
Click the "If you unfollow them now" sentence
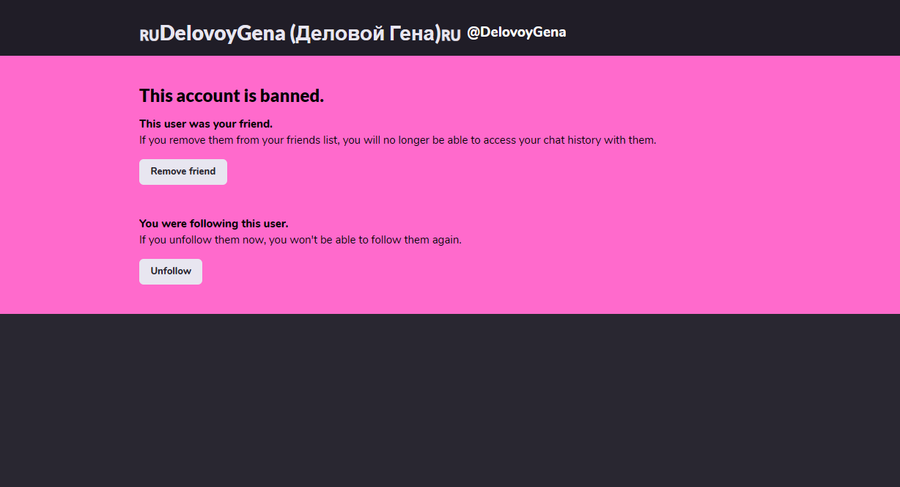click(x=300, y=240)
